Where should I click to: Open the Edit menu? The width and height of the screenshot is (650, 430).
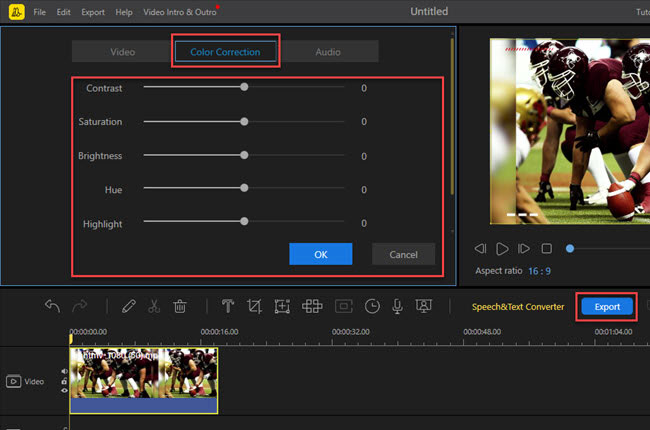point(63,12)
